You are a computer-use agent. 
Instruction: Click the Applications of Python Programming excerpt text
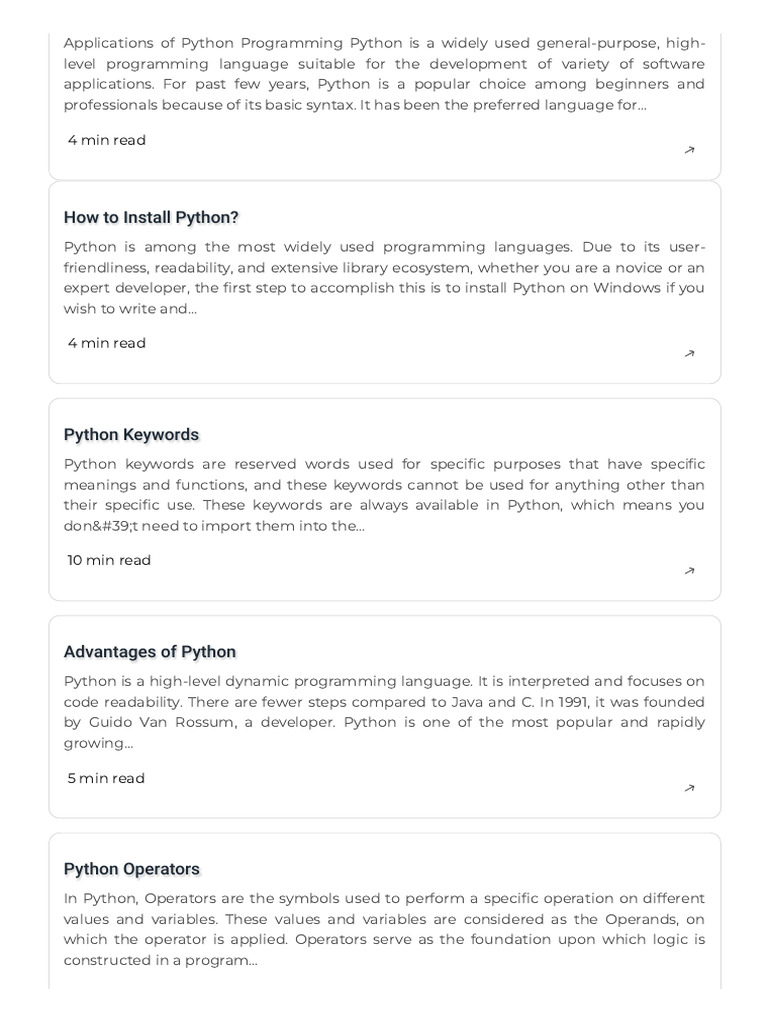point(384,74)
